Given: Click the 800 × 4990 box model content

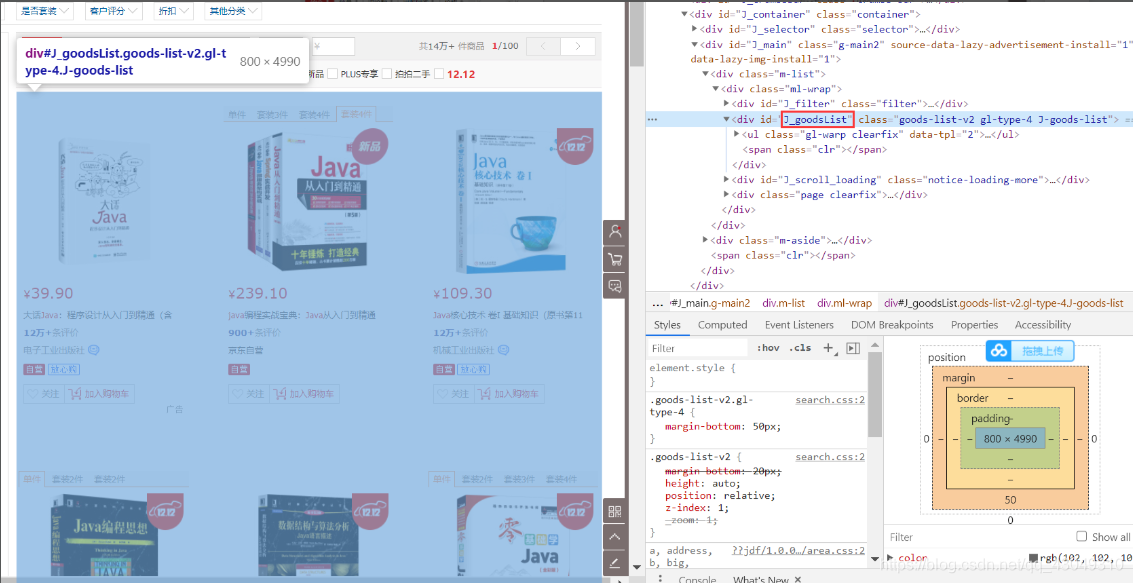Looking at the screenshot, I should [x=1009, y=439].
